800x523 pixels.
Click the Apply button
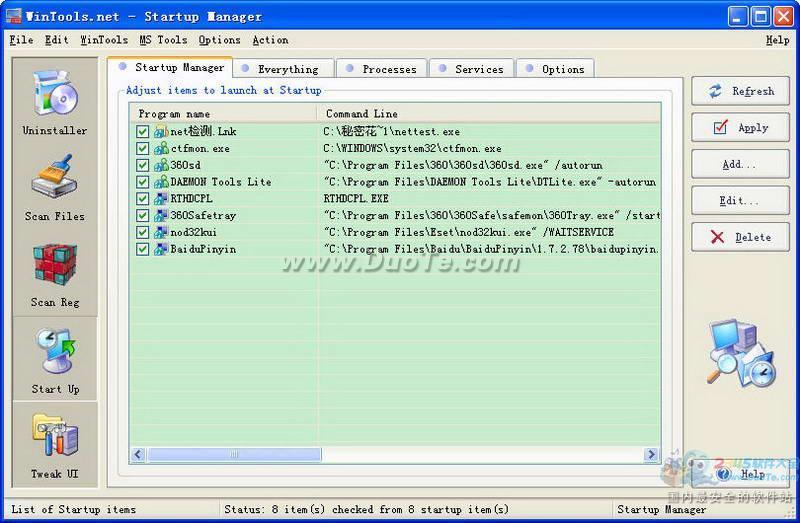tap(740, 128)
